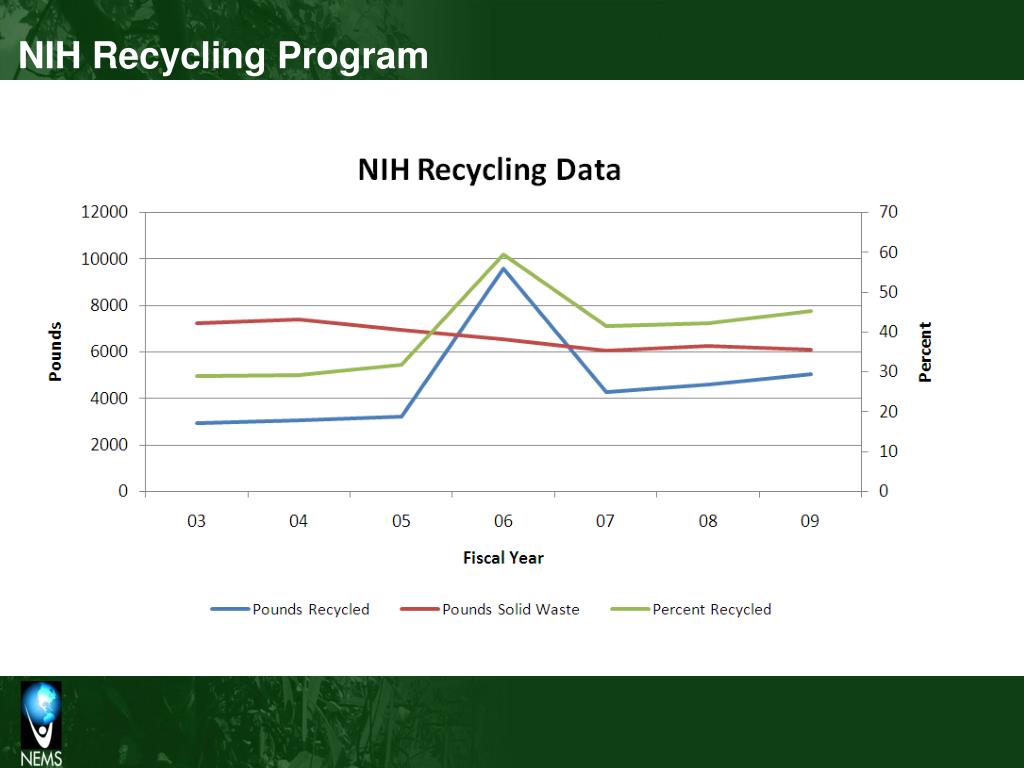This screenshot has height=768, width=1024.
Task: Click the Percent right axis title
Action: point(925,351)
